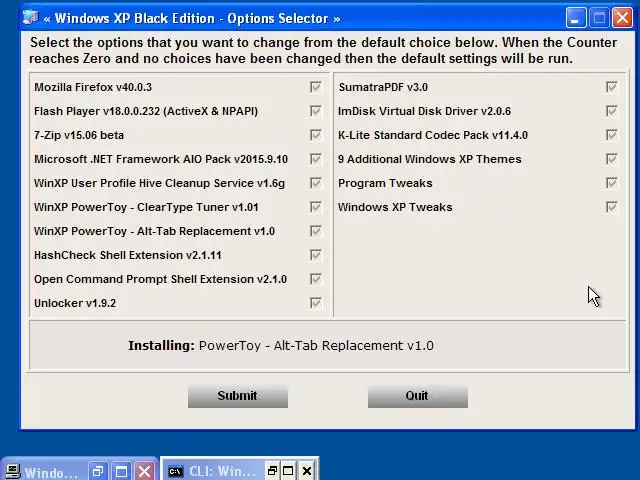Viewport: 640px width, 480px height.
Task: Click the Options Selector window title text
Action: coord(191,18)
